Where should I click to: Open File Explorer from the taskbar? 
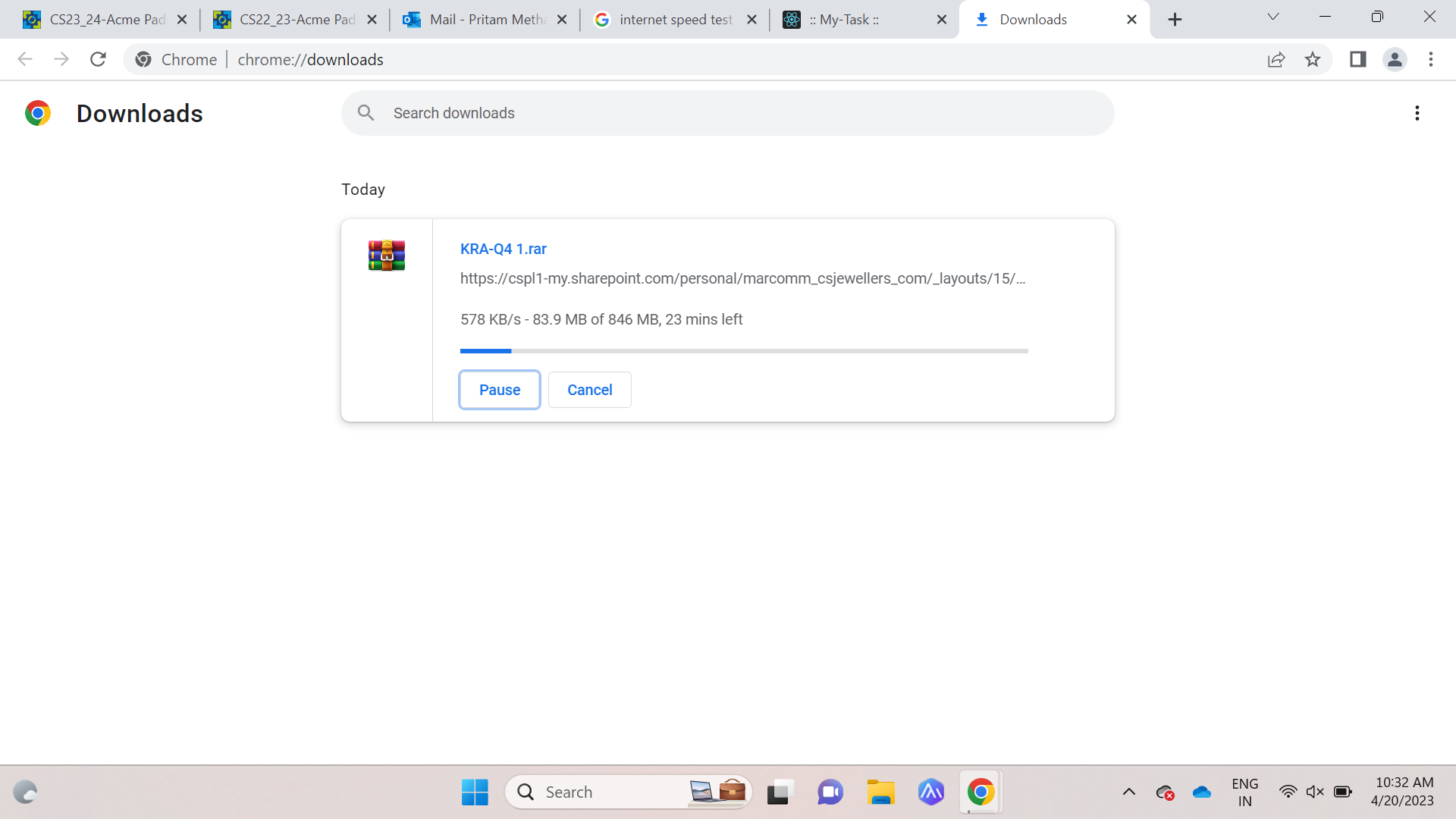click(880, 792)
